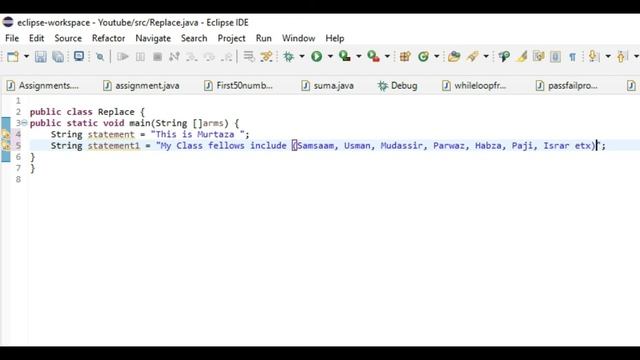640x360 pixels.
Task: Click the warning marker on line 4
Action: (x=6, y=134)
